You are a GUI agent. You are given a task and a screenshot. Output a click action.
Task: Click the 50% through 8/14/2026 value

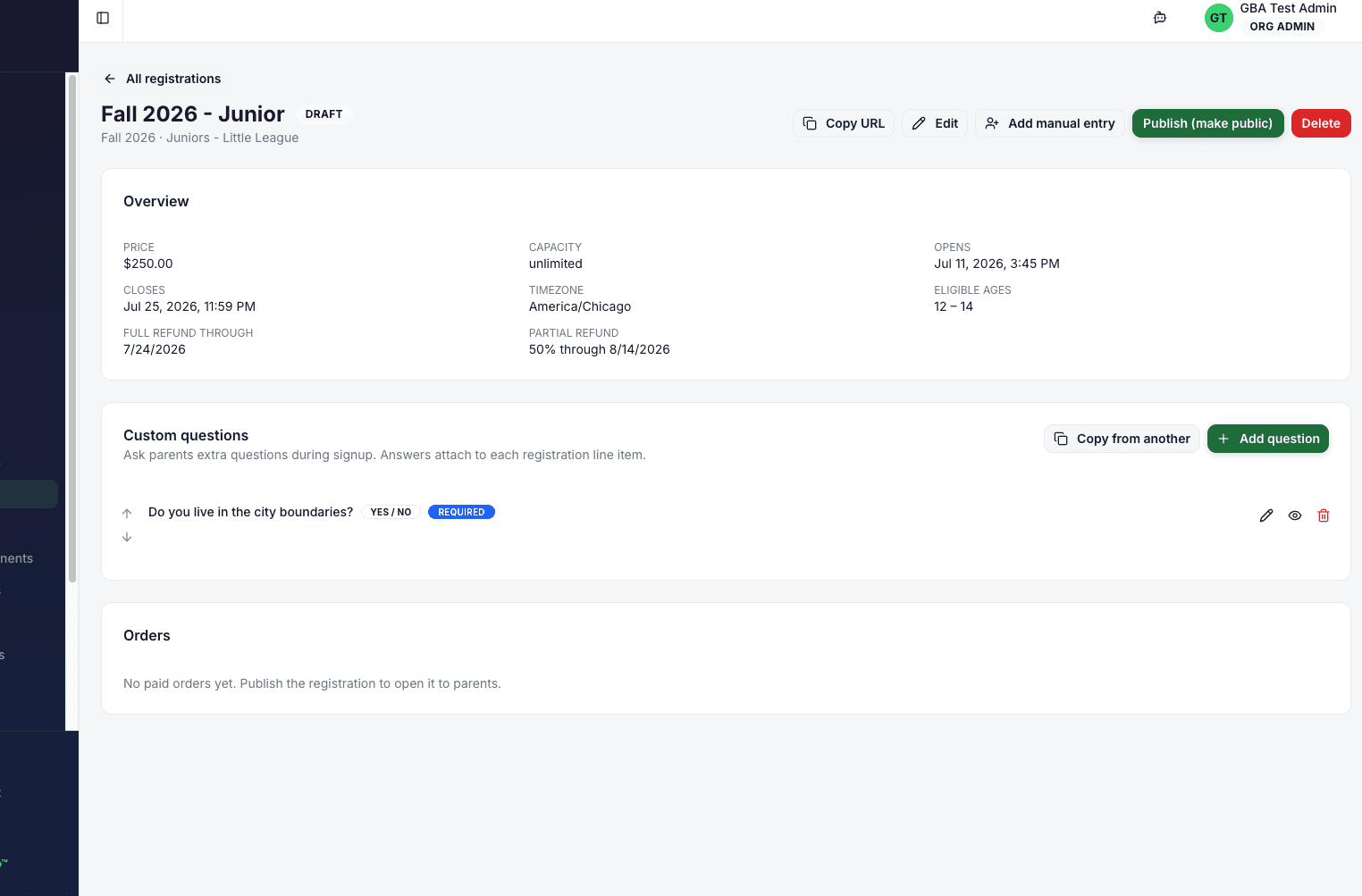(600, 349)
